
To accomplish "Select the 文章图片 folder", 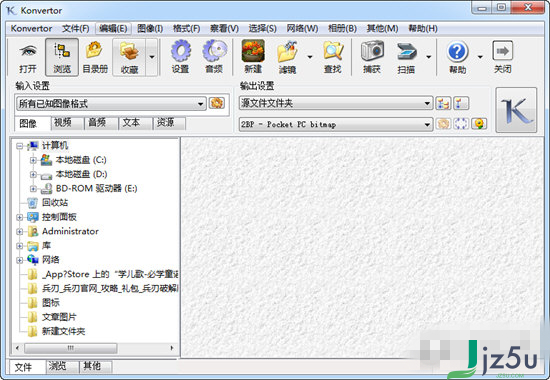I will coord(59,317).
